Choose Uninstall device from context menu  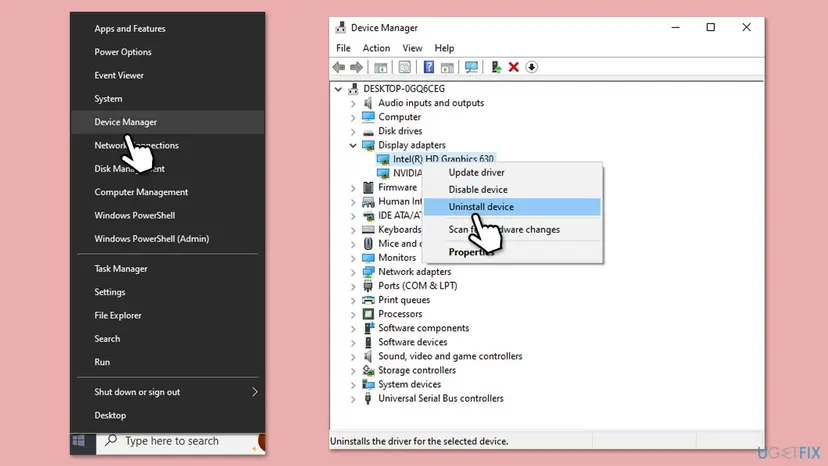[512, 207]
